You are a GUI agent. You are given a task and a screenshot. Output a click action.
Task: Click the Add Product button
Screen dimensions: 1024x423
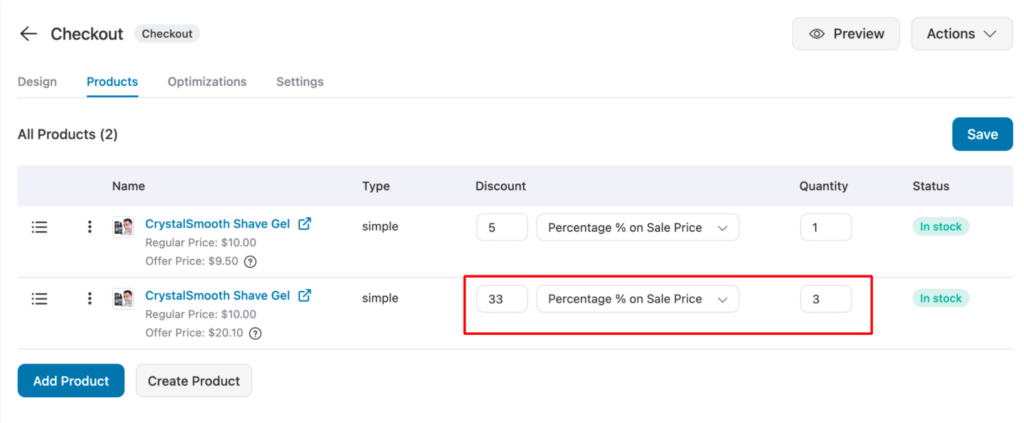[x=70, y=381]
